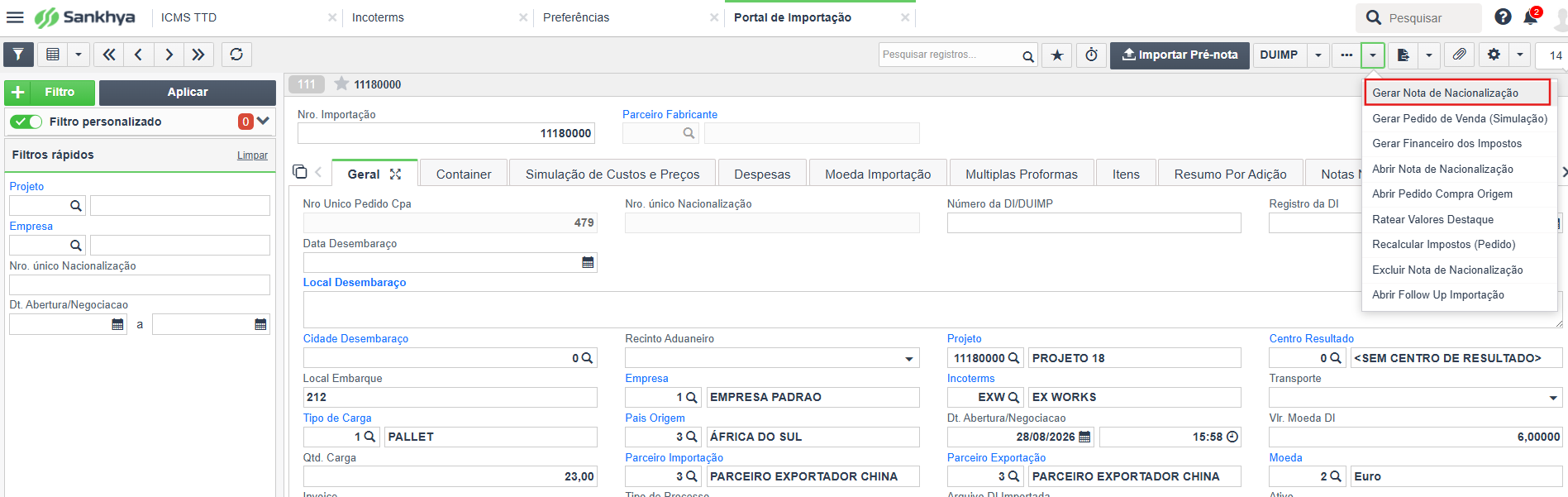Click the Local Embarque input field
The height and width of the screenshot is (497, 1568).
(450, 398)
